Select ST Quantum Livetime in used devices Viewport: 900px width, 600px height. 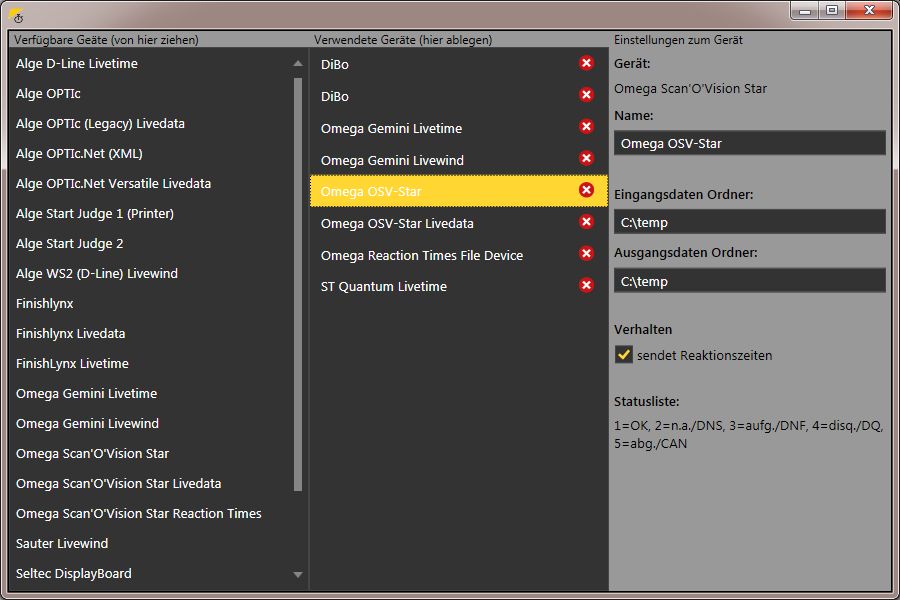tap(383, 287)
